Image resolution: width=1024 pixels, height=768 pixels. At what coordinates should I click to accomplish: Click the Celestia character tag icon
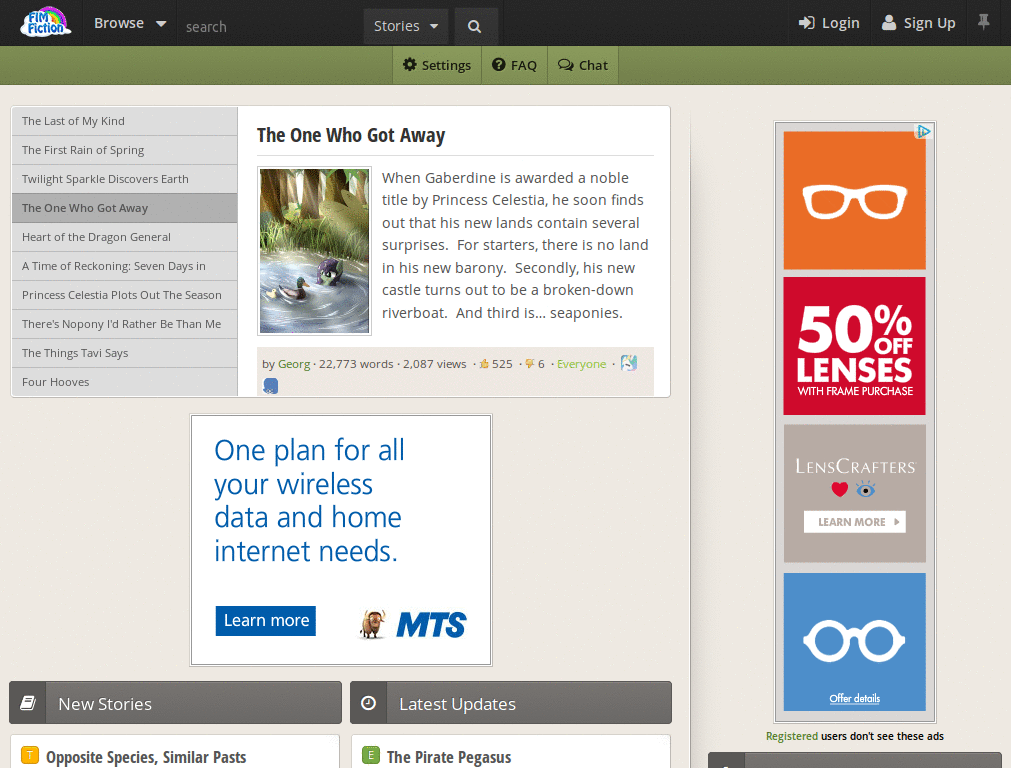629,363
